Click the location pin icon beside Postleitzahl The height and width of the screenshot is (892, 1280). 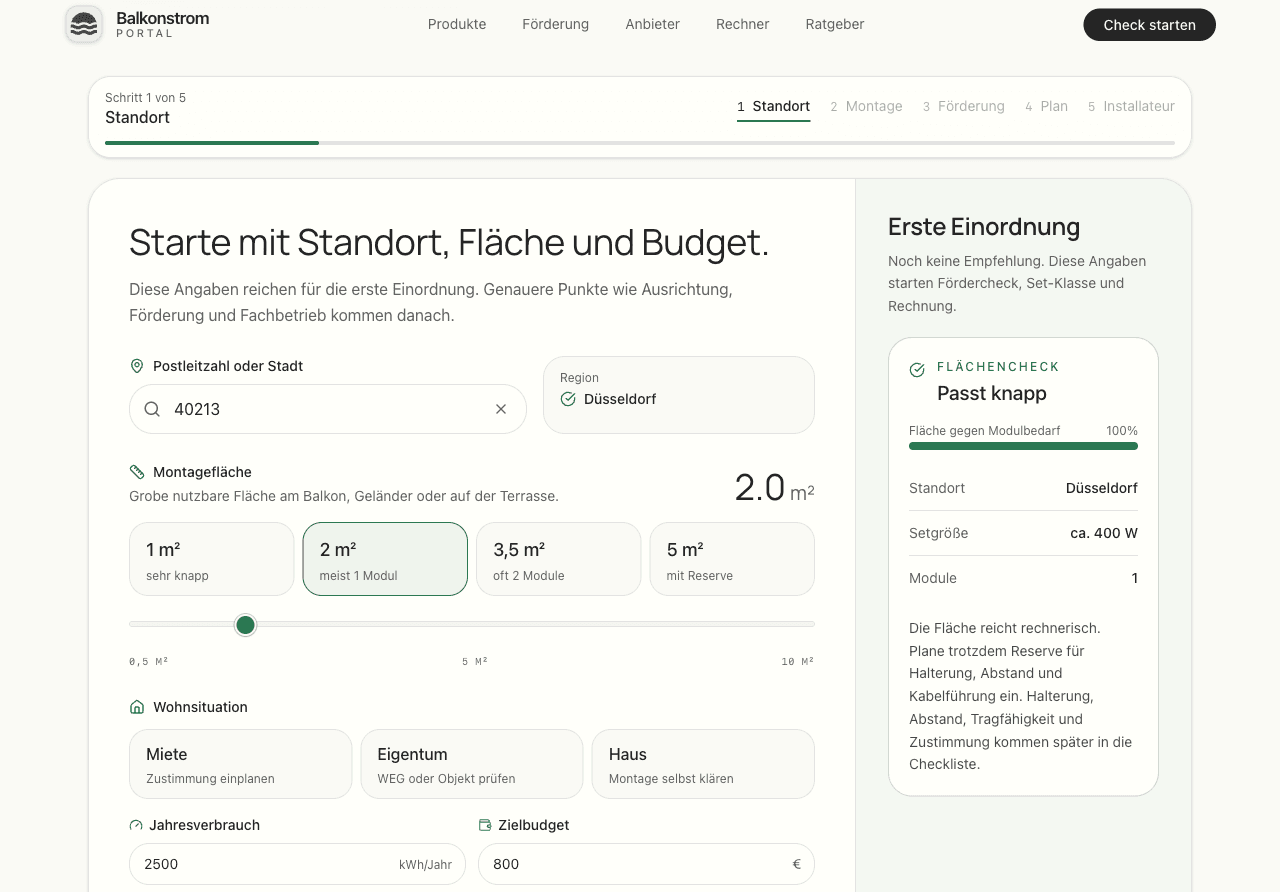[x=137, y=366]
